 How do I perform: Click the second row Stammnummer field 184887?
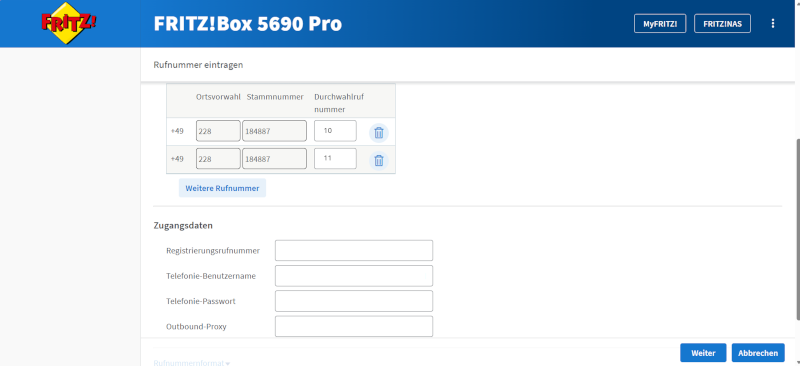(274, 158)
